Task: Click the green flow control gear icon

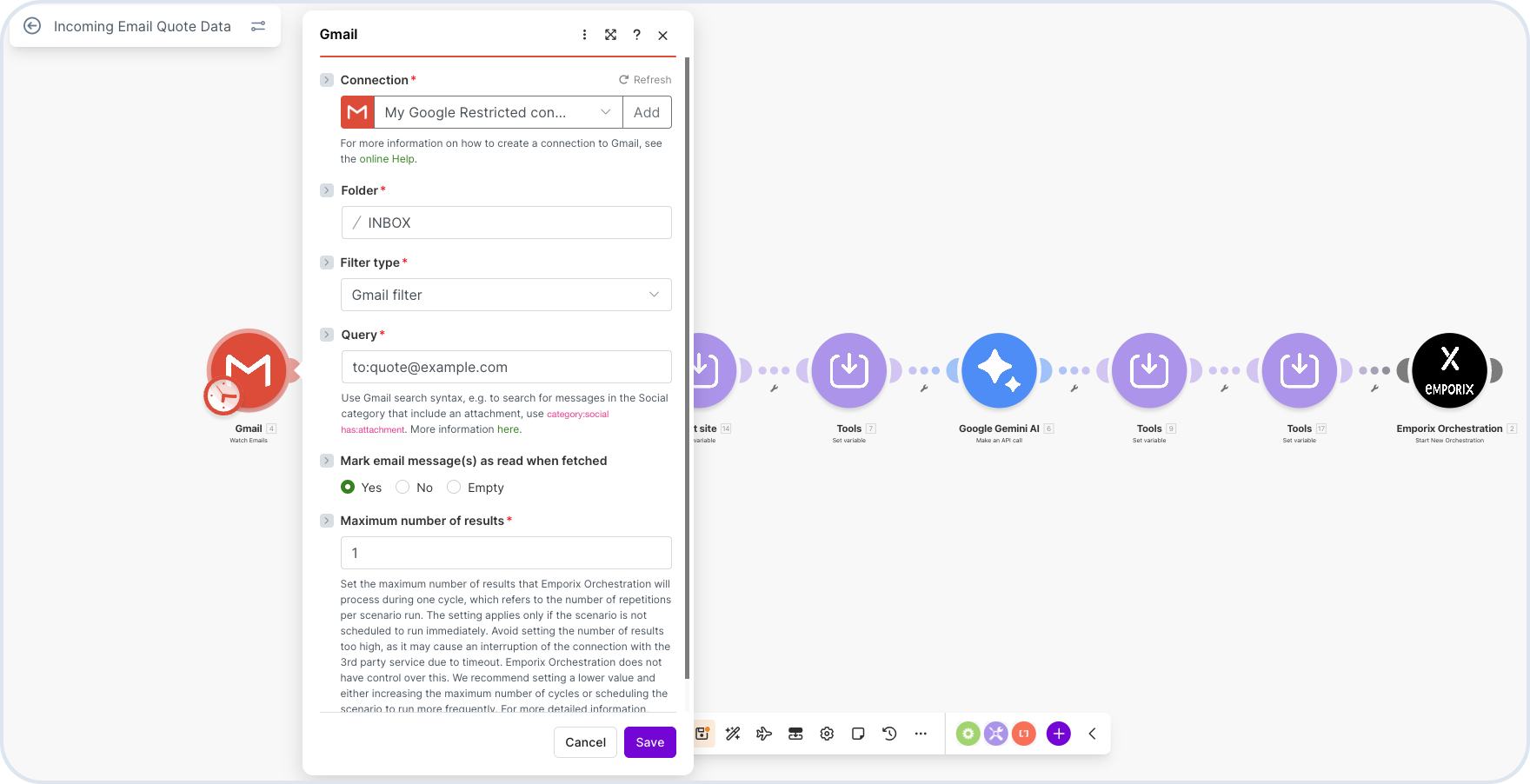Action: (968, 734)
